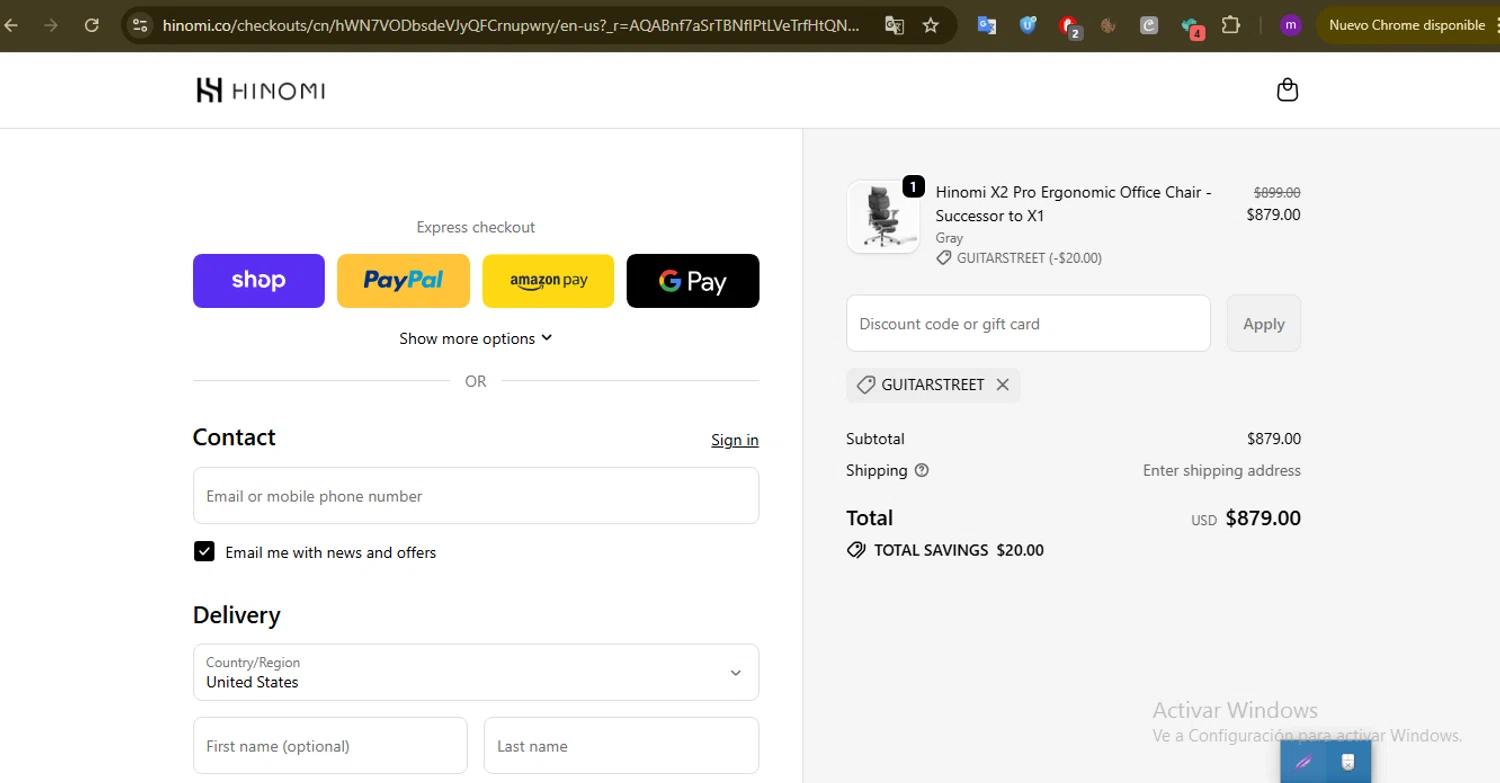Focus the Email or mobile phone number field
This screenshot has height=783, width=1500.
point(476,496)
